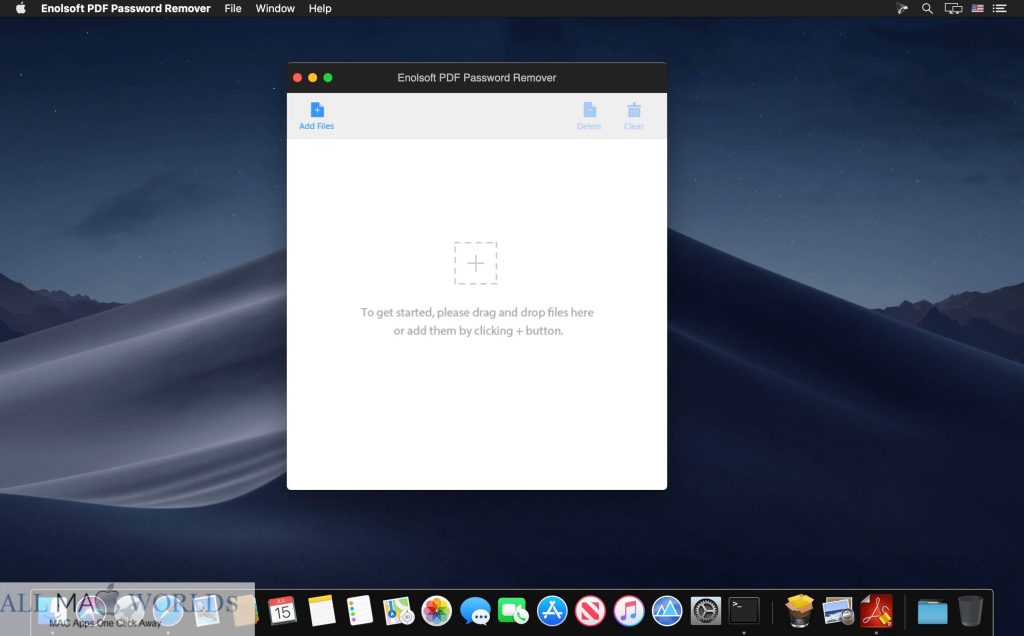Open Reminders from the Dock

[360, 611]
